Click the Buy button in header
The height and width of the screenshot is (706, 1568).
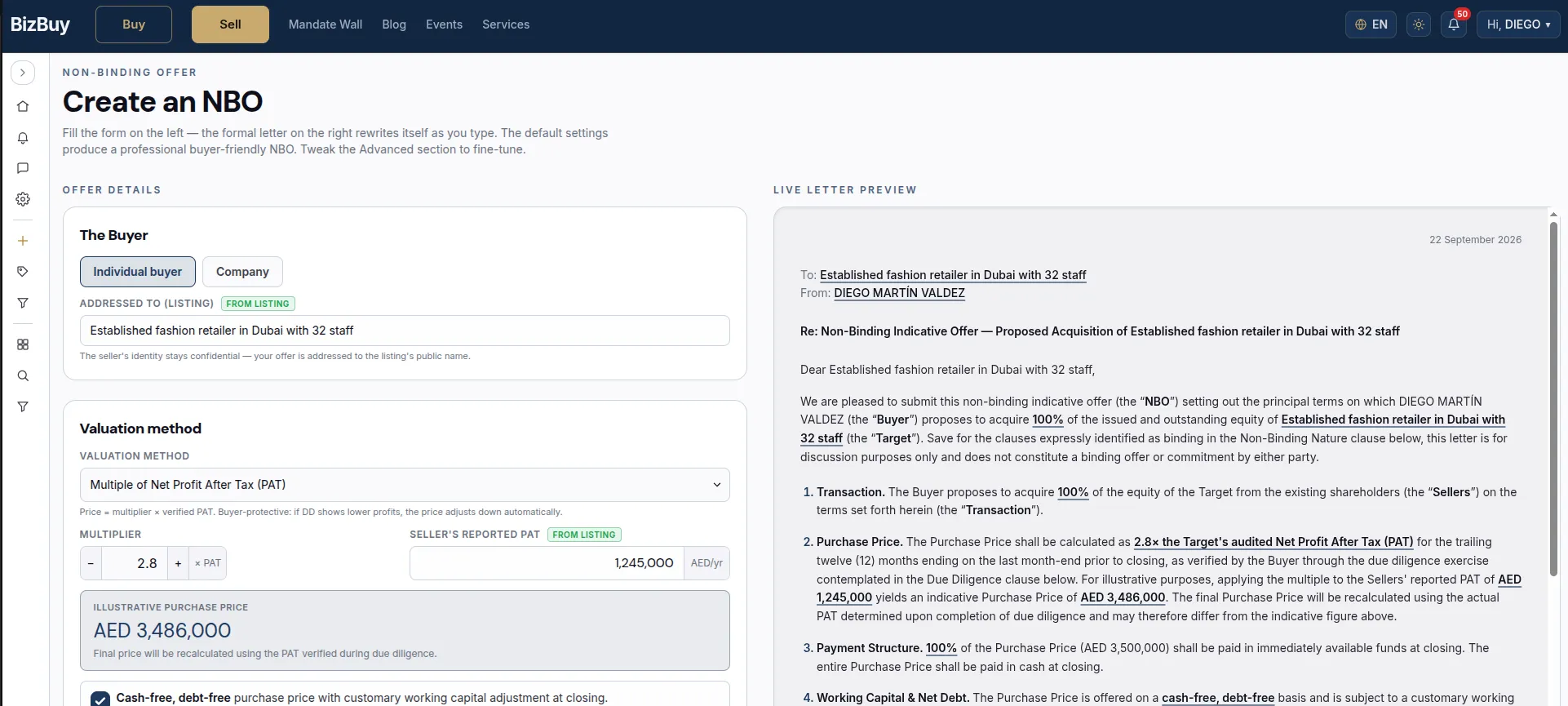point(134,24)
